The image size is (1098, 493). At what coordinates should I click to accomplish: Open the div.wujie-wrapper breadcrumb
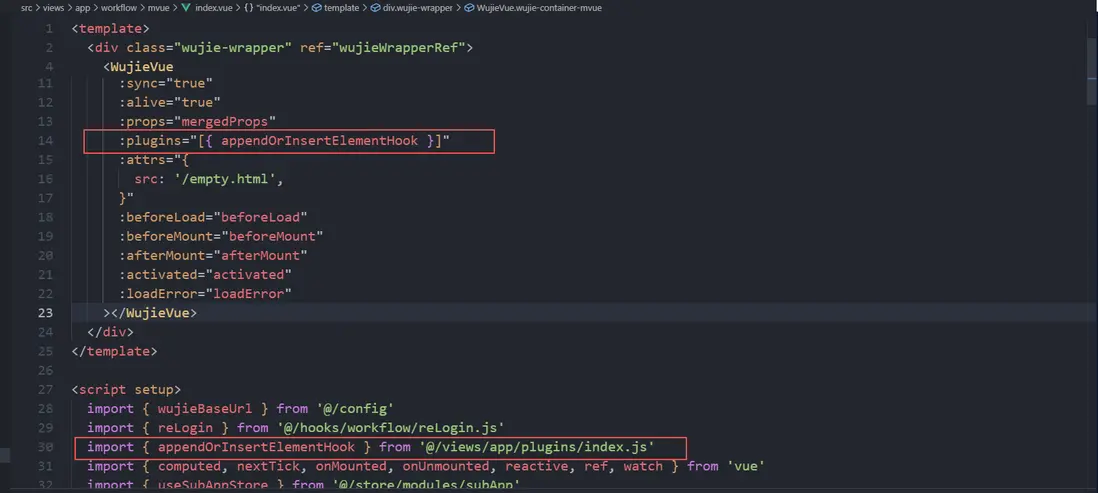coord(419,8)
